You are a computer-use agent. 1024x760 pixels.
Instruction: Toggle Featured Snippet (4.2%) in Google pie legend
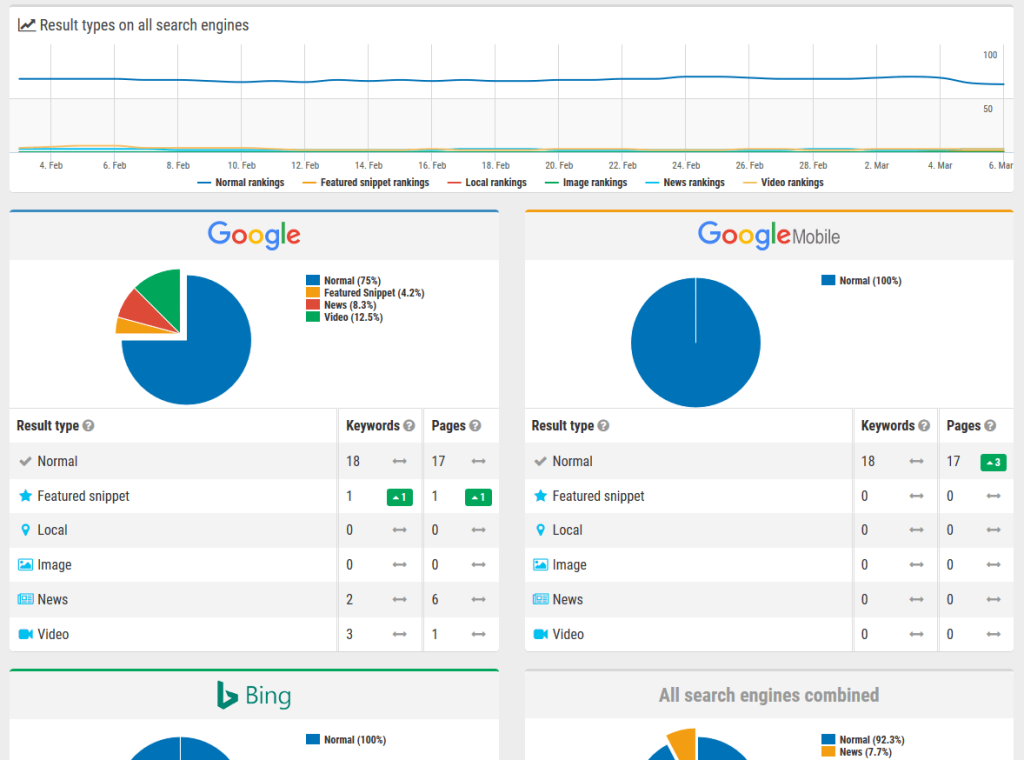point(365,293)
